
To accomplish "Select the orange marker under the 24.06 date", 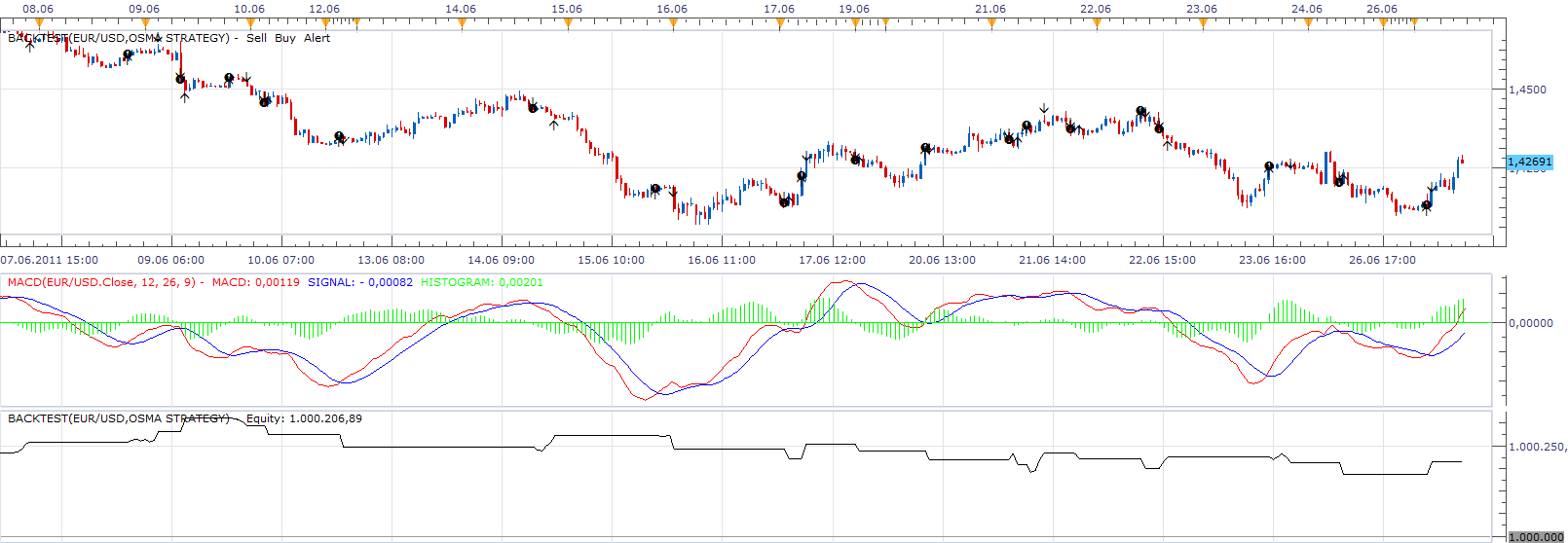I will pos(1307,24).
